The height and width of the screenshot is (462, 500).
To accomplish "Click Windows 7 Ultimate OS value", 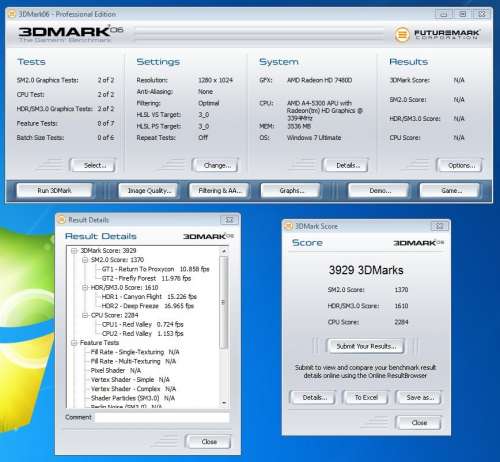I will 314,138.
